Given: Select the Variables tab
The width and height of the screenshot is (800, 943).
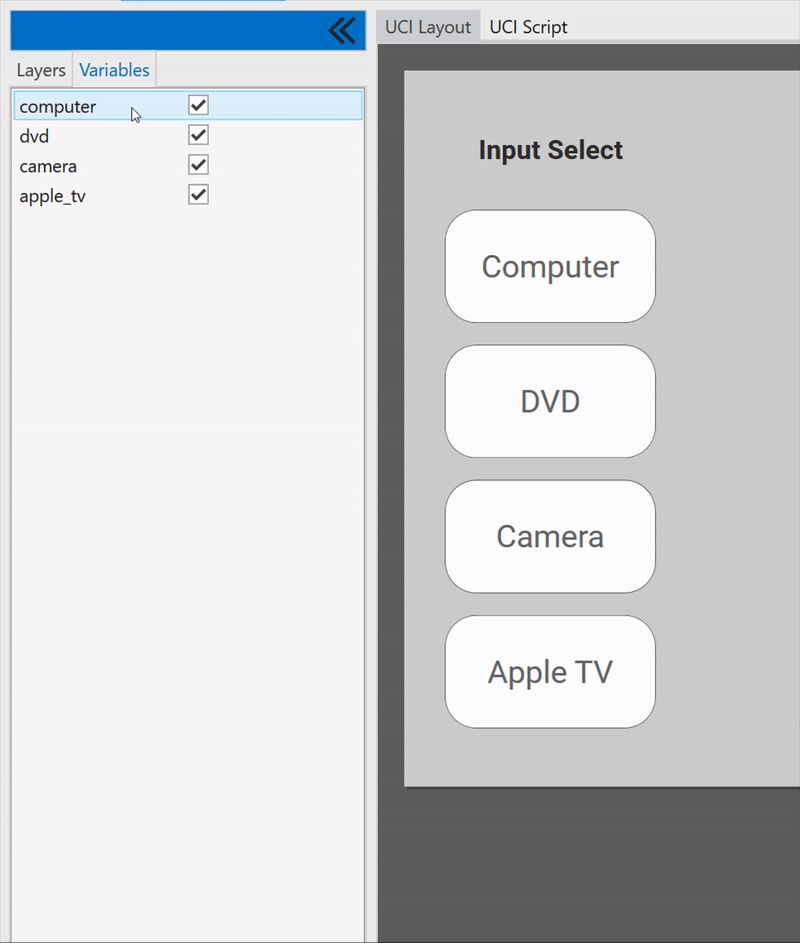Looking at the screenshot, I should point(114,70).
